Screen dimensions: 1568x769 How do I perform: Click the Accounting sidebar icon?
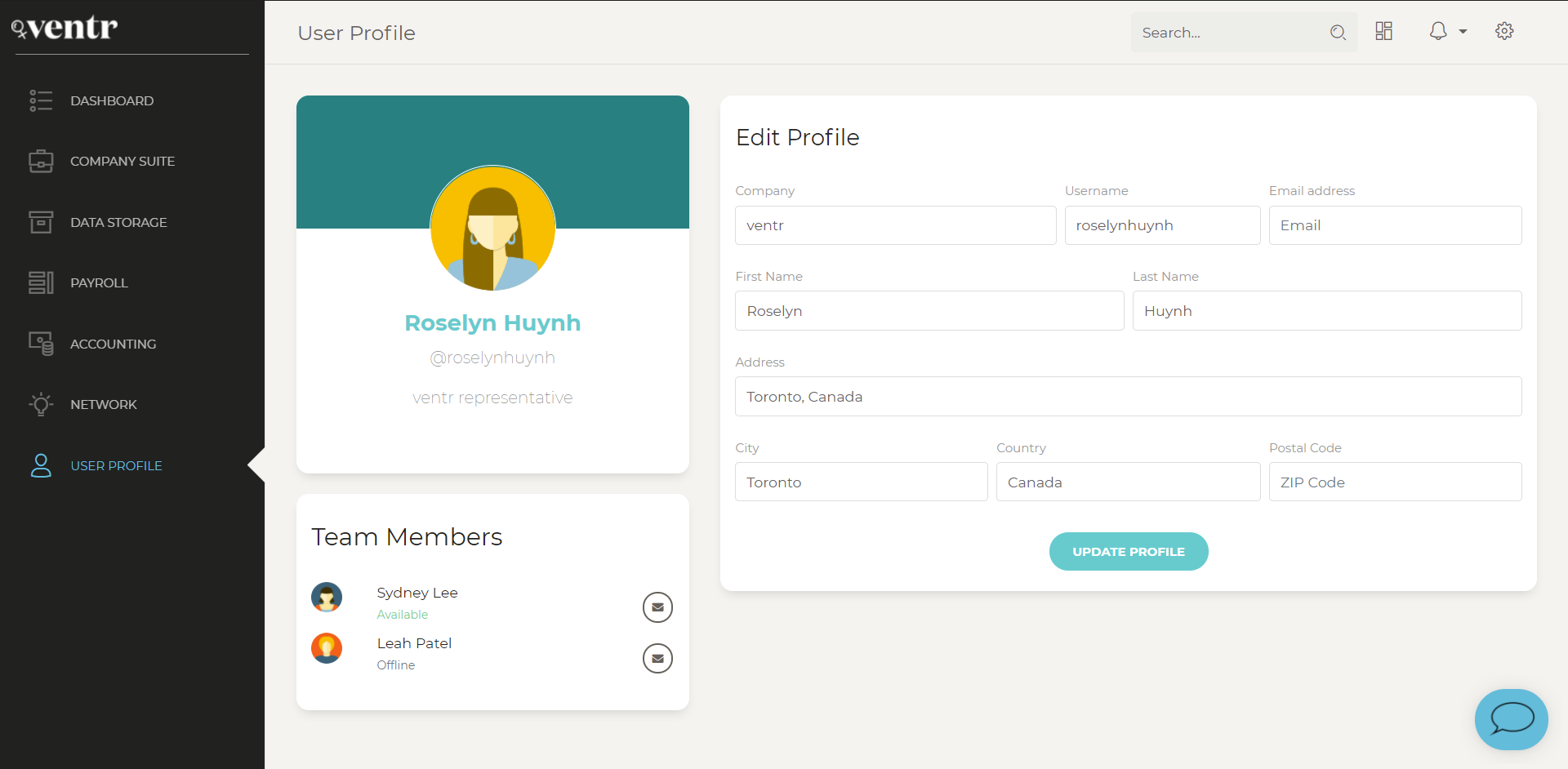[41, 344]
